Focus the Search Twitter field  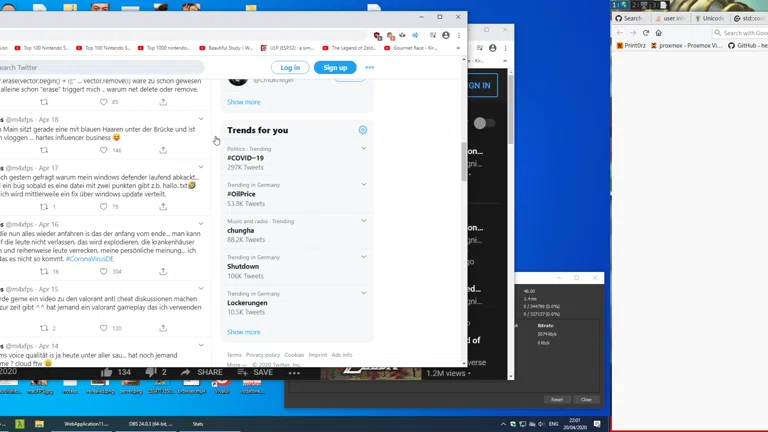(100, 67)
